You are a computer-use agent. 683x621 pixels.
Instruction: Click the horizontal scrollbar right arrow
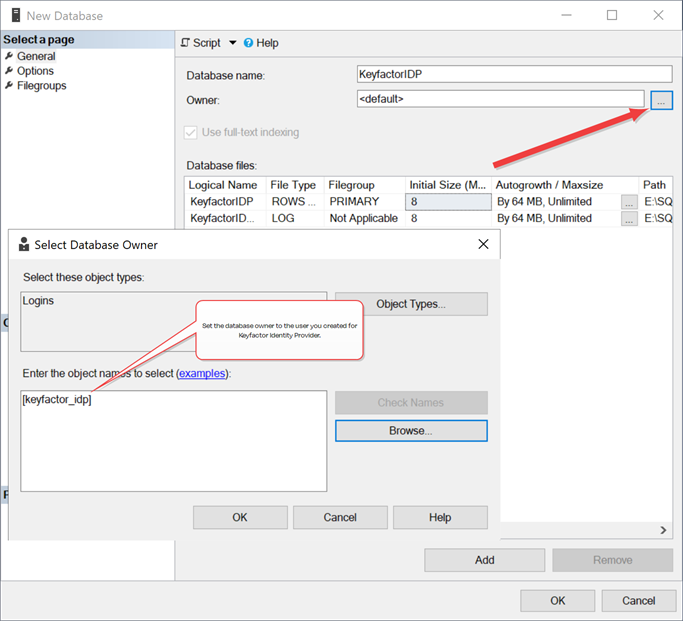coord(663,530)
